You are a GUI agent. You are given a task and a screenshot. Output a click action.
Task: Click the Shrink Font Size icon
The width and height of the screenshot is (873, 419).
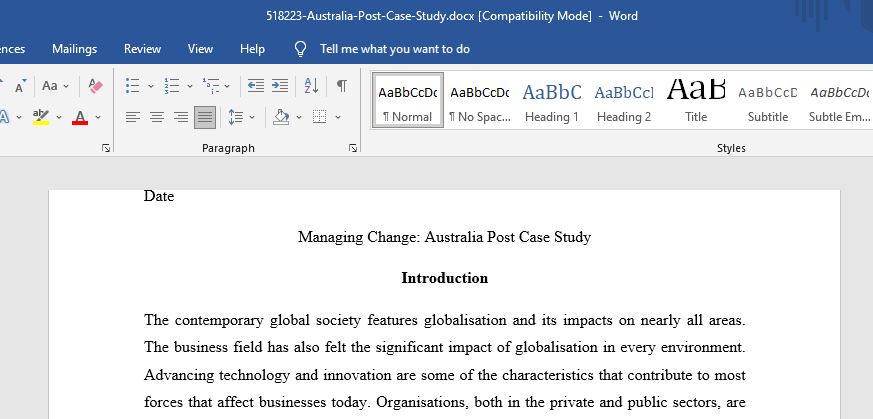click(20, 86)
